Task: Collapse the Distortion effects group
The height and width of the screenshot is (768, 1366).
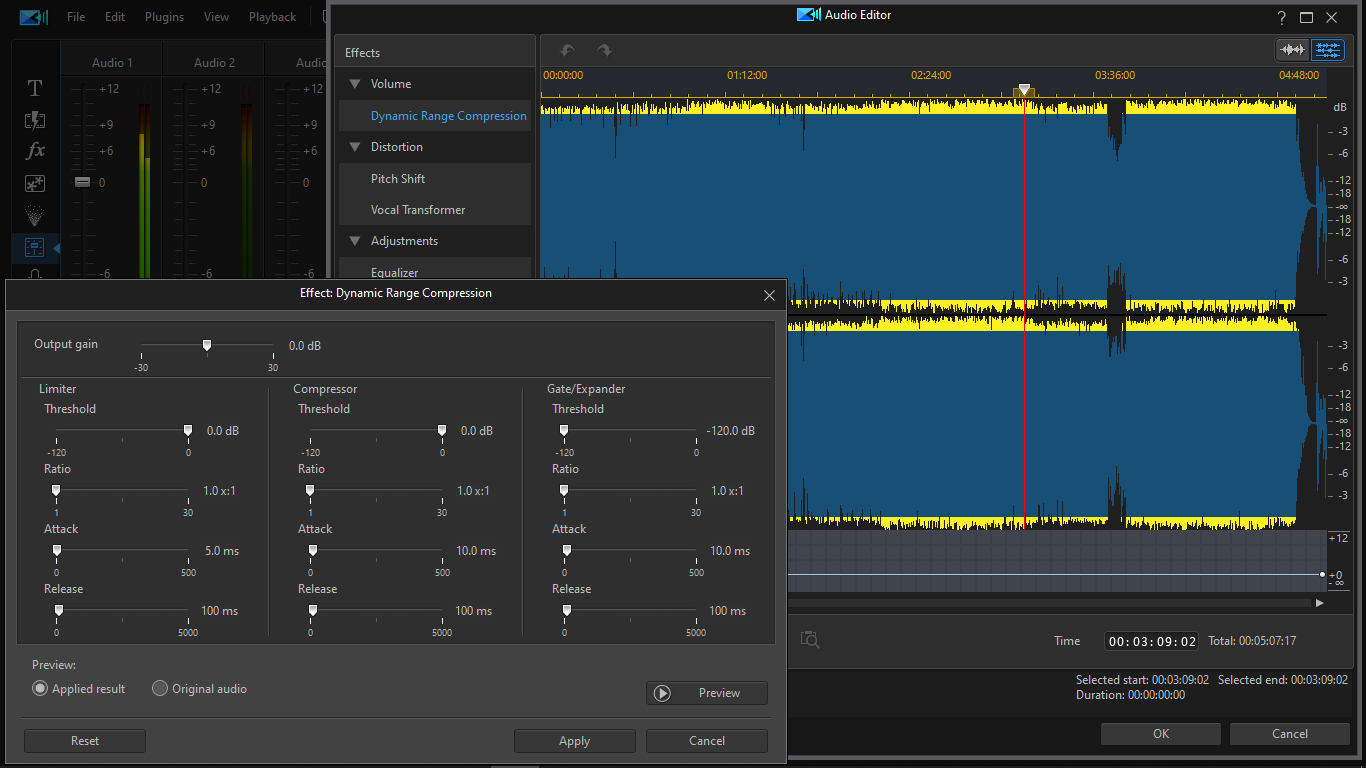Action: tap(354, 147)
